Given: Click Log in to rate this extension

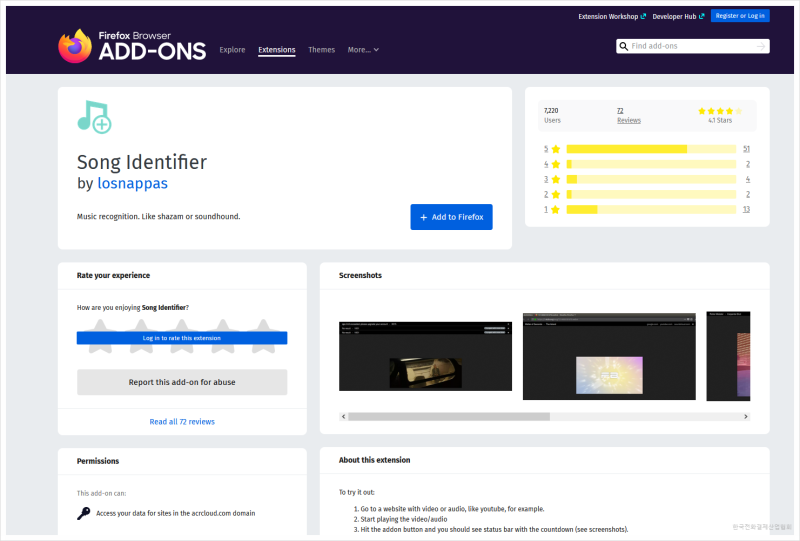Looking at the screenshot, I should 182,338.
